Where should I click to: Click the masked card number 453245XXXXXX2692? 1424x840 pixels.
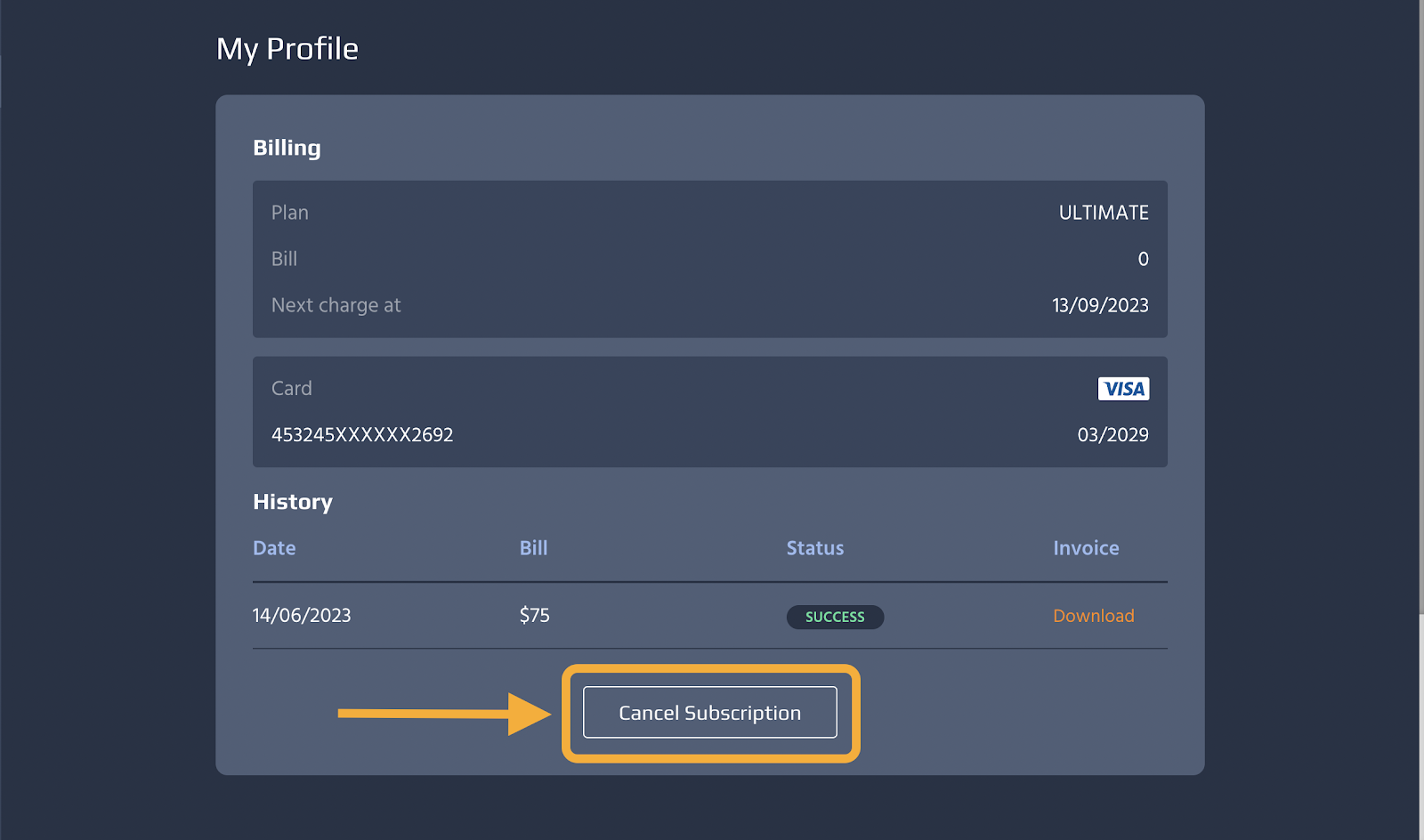(362, 435)
